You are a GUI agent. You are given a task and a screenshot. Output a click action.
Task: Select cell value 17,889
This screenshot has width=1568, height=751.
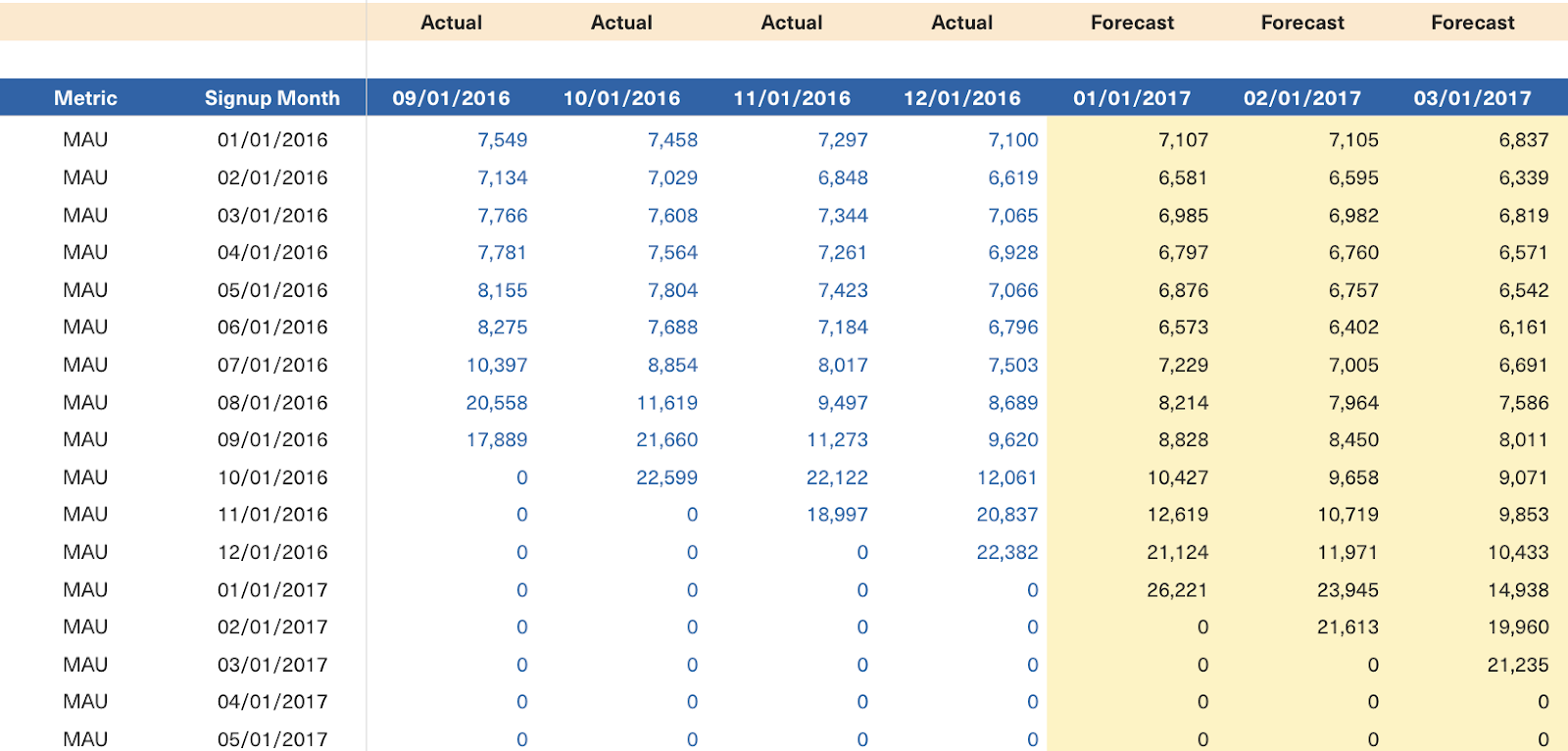[497, 440]
